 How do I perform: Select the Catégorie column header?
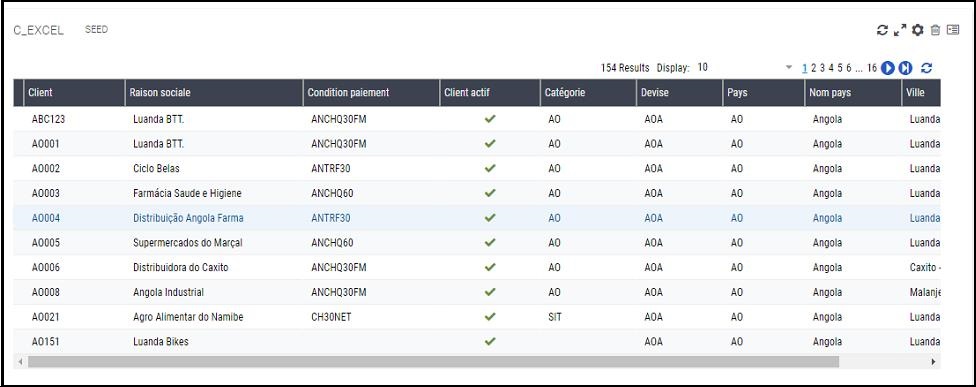coord(565,93)
